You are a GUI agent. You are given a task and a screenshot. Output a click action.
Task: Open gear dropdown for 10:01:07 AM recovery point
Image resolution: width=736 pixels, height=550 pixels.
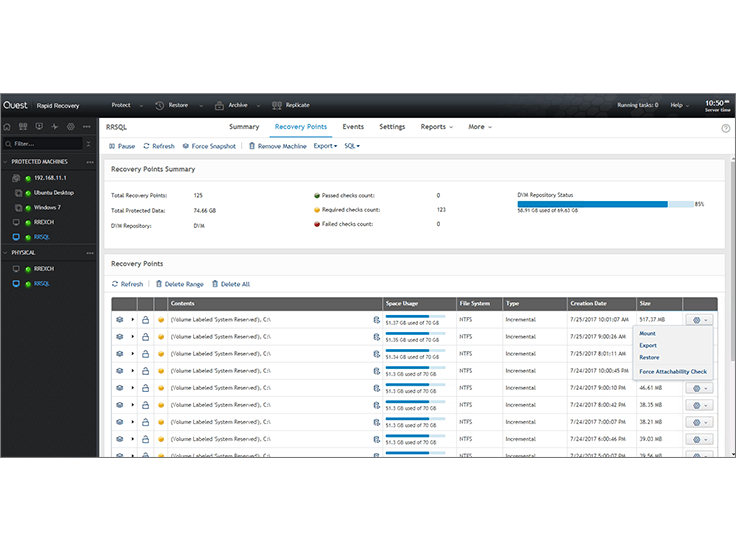coord(699,320)
